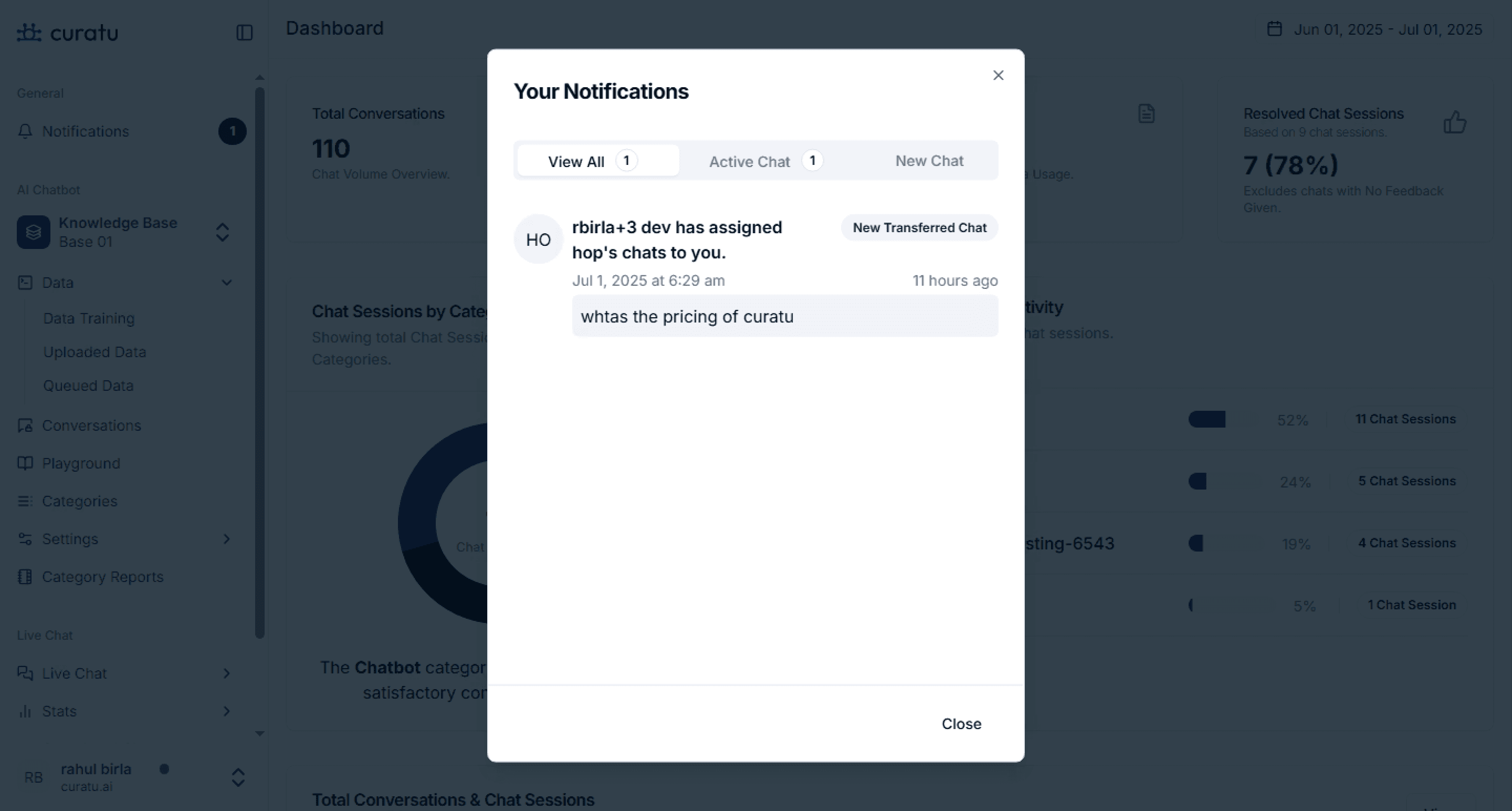Open the Playground page
1512x811 pixels.
[81, 463]
